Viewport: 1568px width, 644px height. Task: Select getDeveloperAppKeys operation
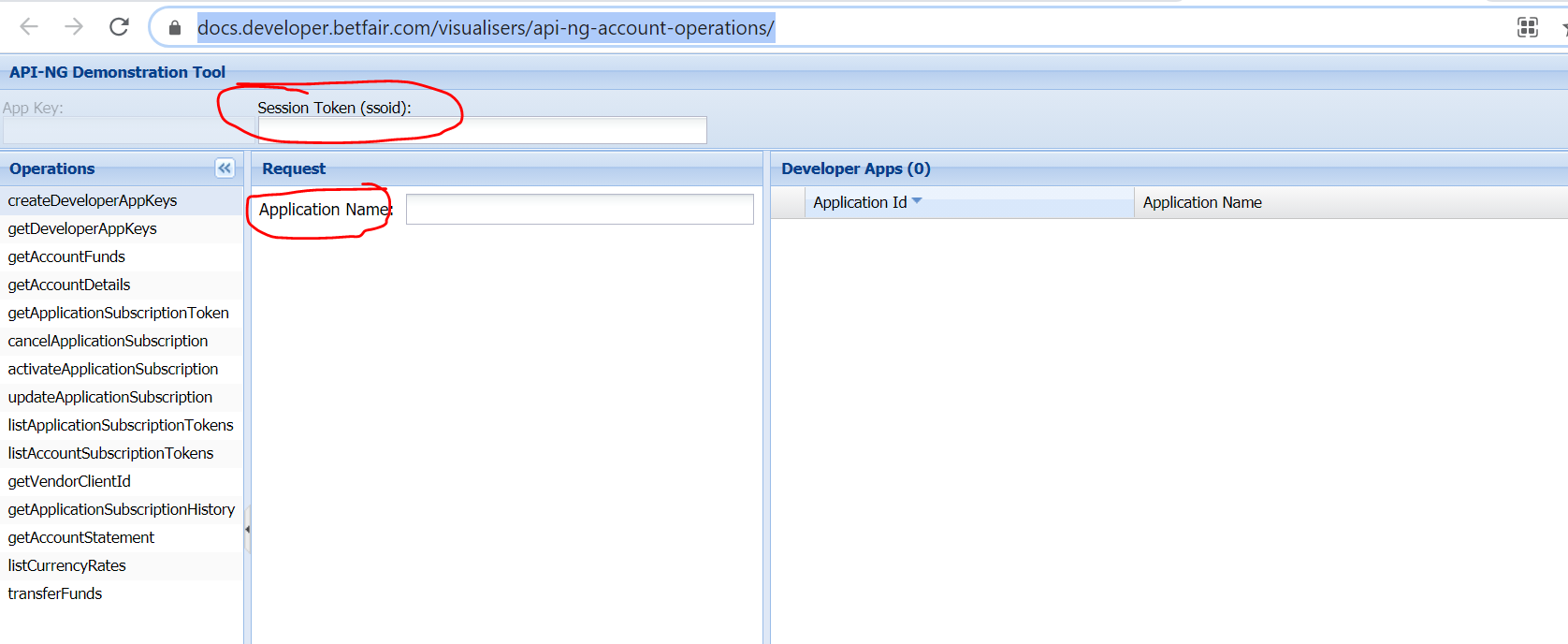coord(122,228)
